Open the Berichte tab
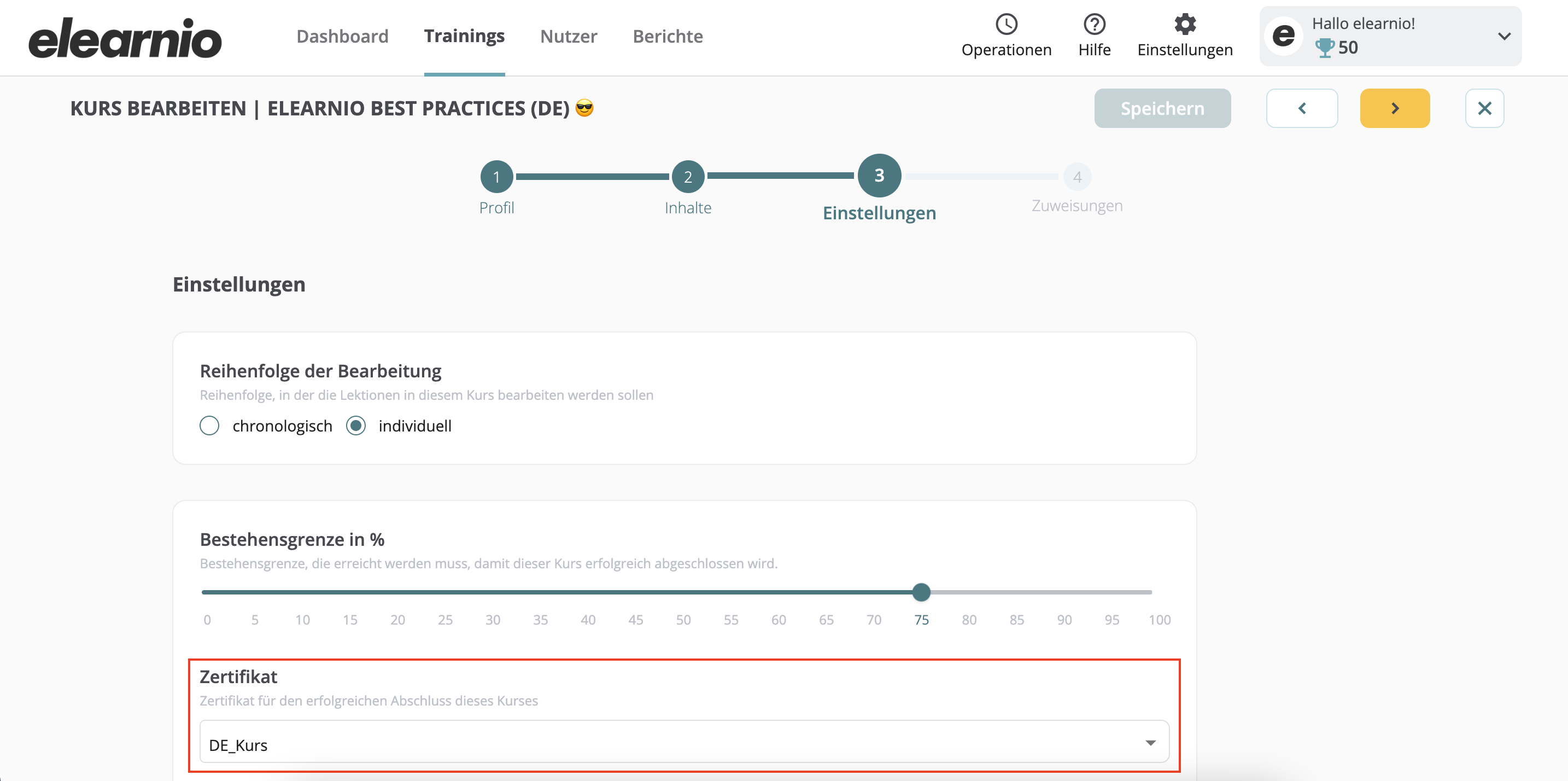 point(668,37)
